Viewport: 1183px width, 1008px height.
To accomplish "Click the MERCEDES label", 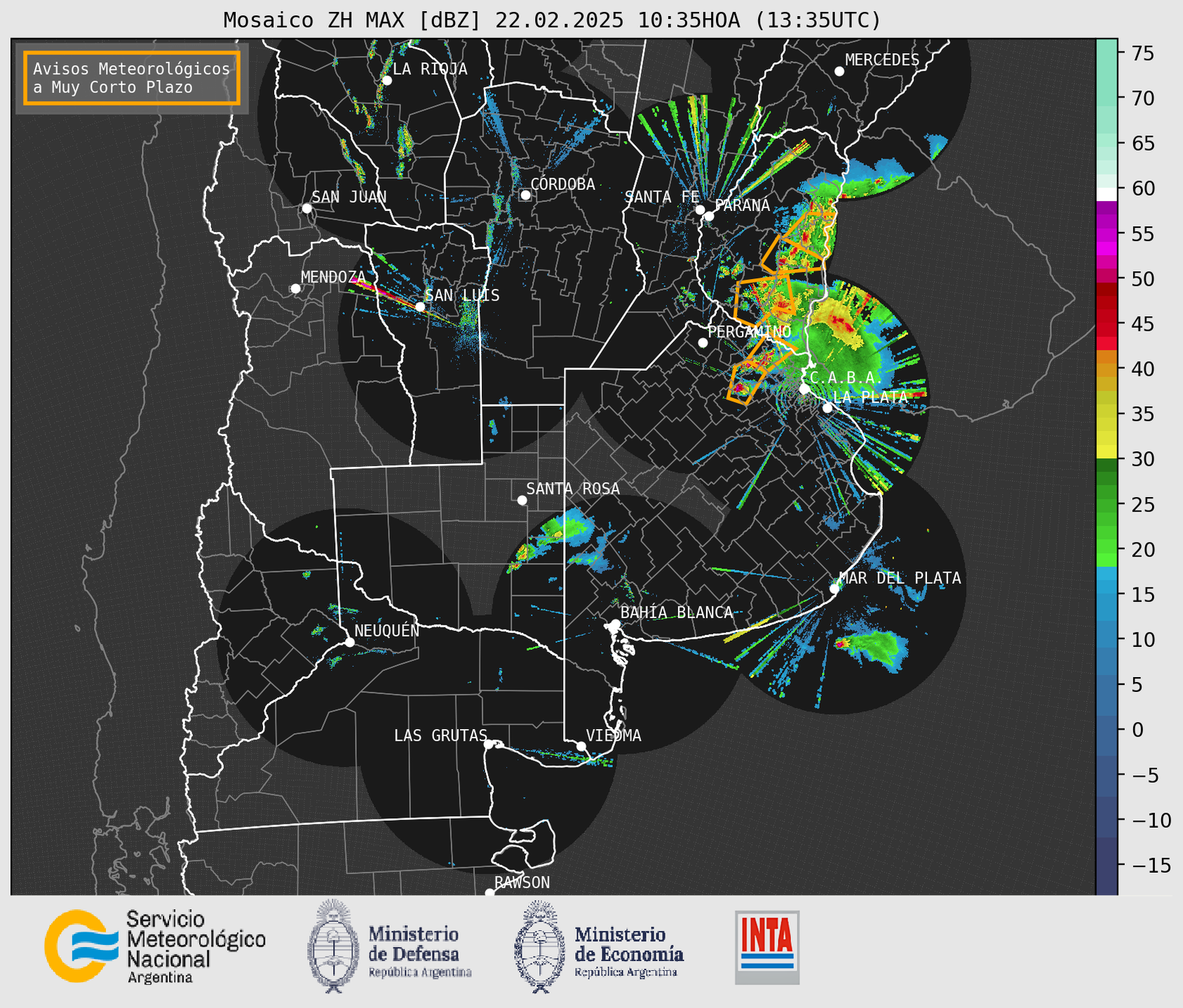I will (x=882, y=60).
